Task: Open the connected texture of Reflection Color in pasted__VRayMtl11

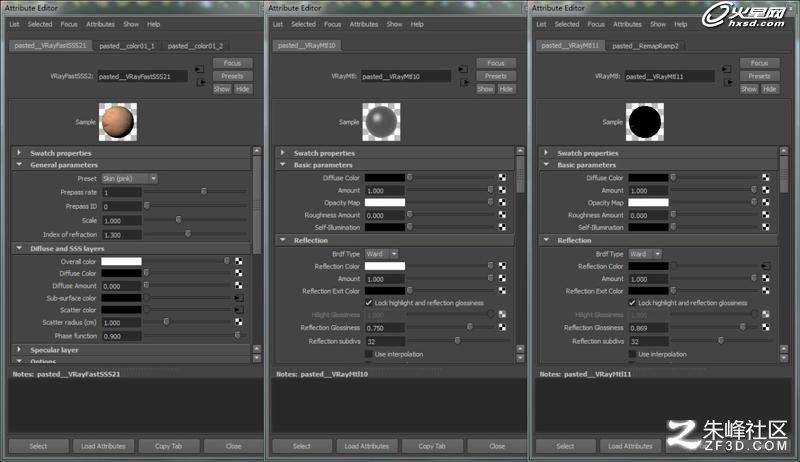Action: pos(766,266)
